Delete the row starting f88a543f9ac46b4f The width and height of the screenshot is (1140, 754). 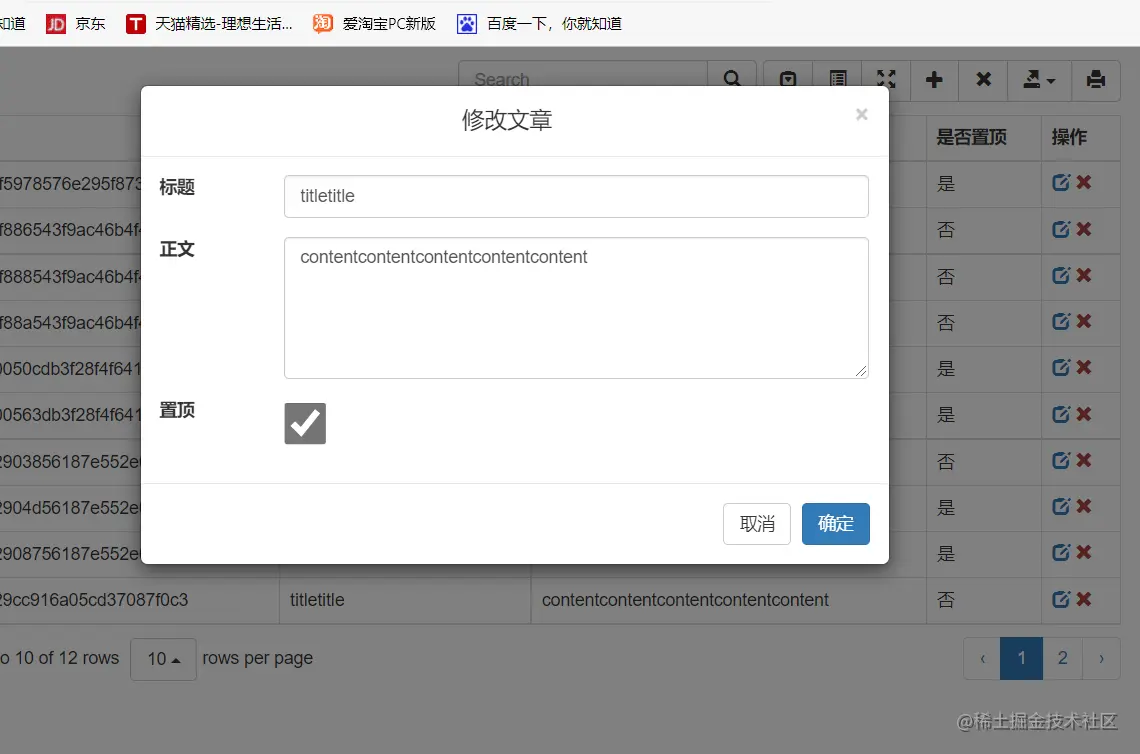coord(1084,321)
